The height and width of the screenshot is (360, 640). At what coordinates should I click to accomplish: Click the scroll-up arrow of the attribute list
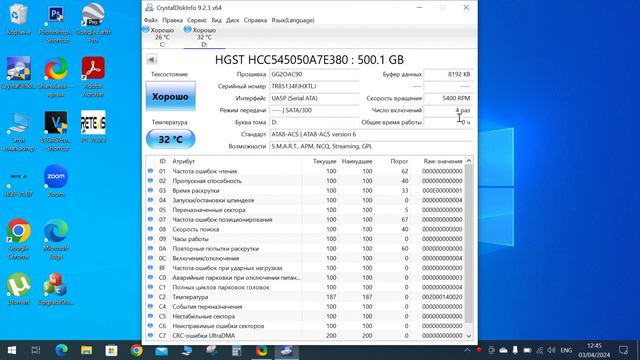(x=469, y=161)
